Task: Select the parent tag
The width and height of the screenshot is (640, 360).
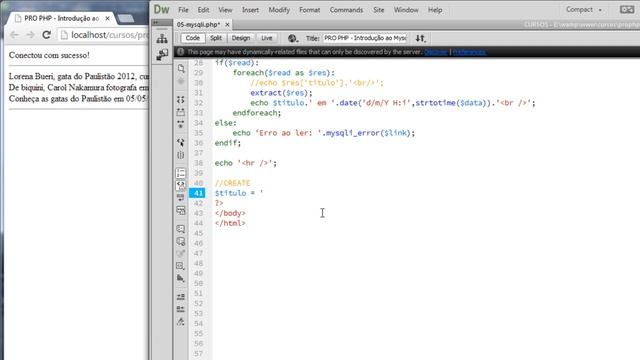Action: 181,142
